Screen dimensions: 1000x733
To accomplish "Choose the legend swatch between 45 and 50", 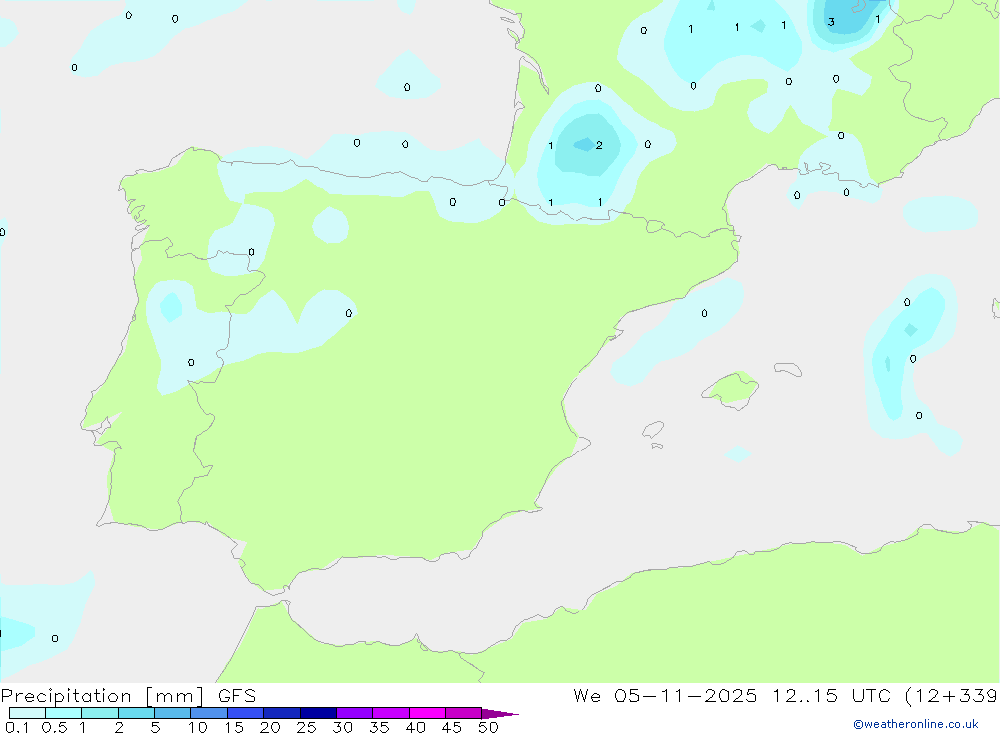I will click(464, 713).
